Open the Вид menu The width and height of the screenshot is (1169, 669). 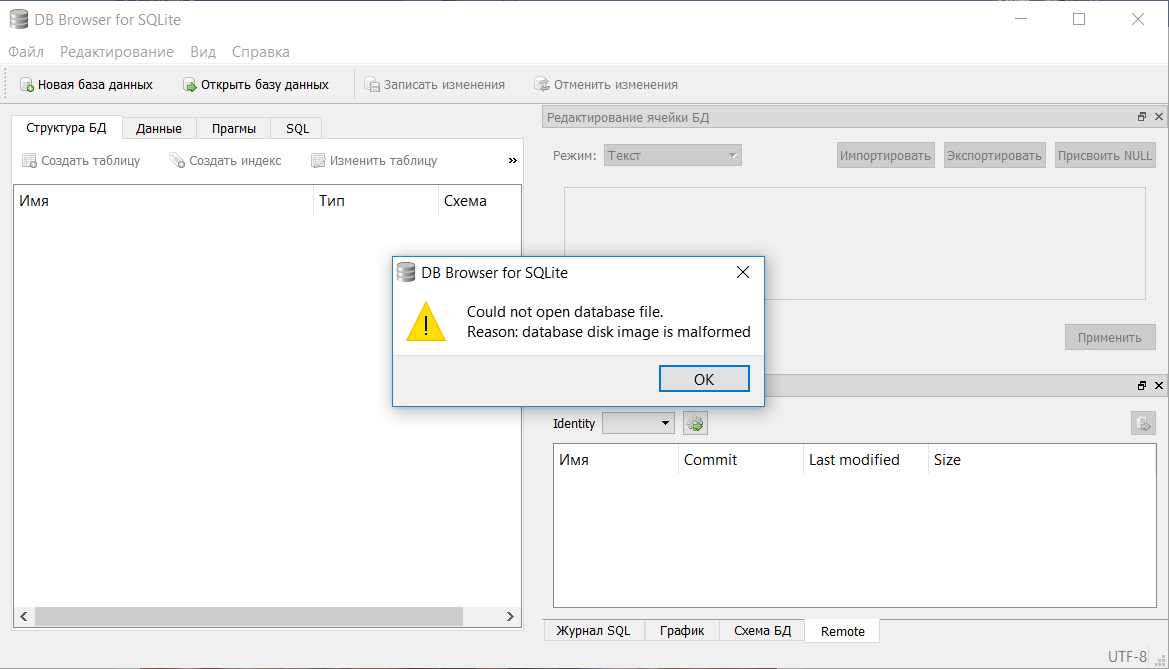pyautogui.click(x=203, y=52)
